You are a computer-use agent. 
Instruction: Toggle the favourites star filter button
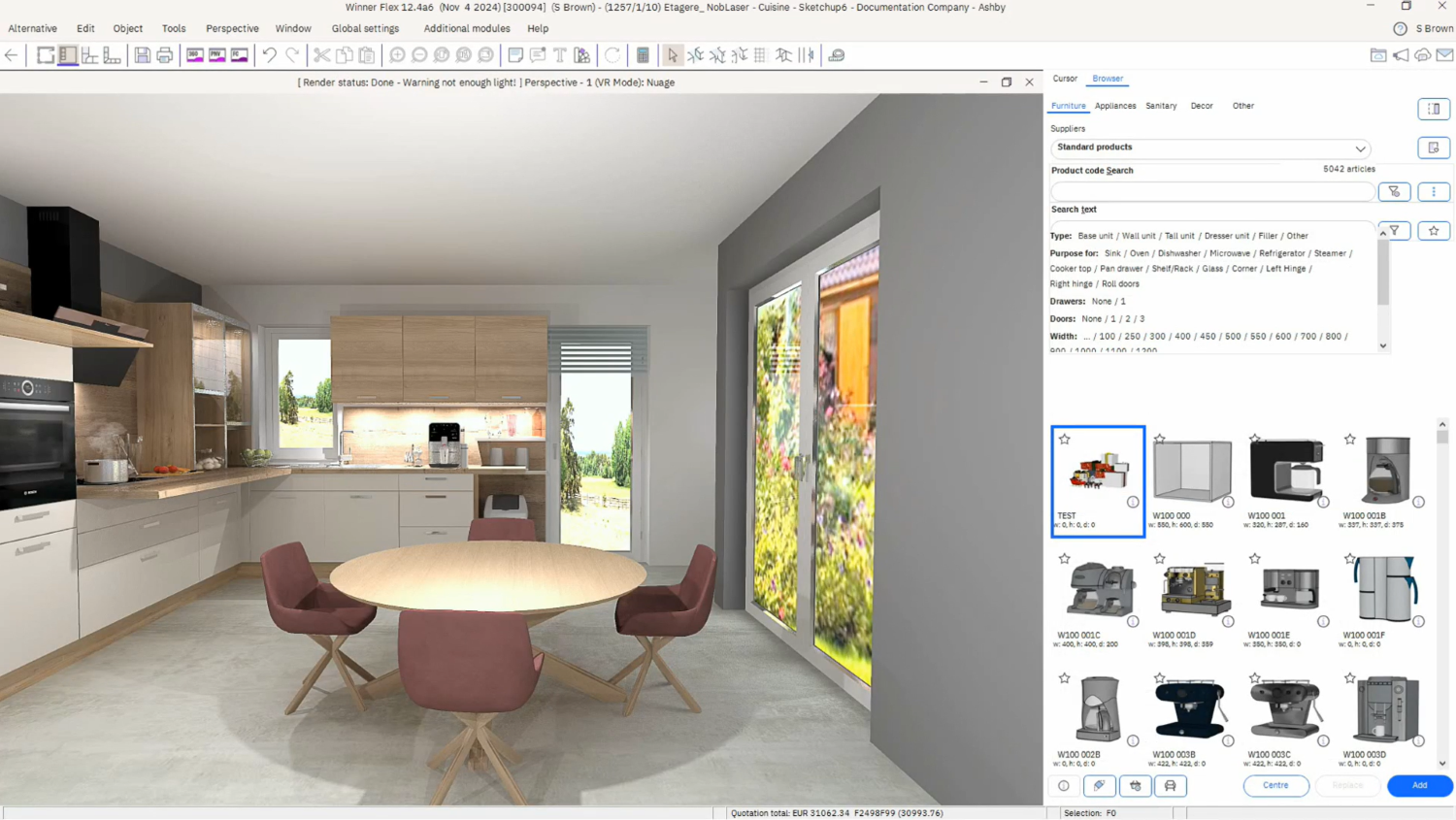1434,231
